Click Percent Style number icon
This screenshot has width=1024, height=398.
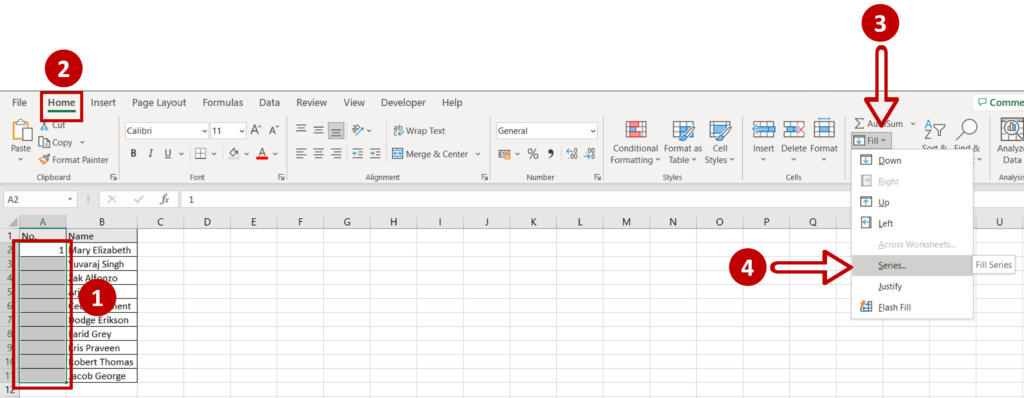coord(533,154)
